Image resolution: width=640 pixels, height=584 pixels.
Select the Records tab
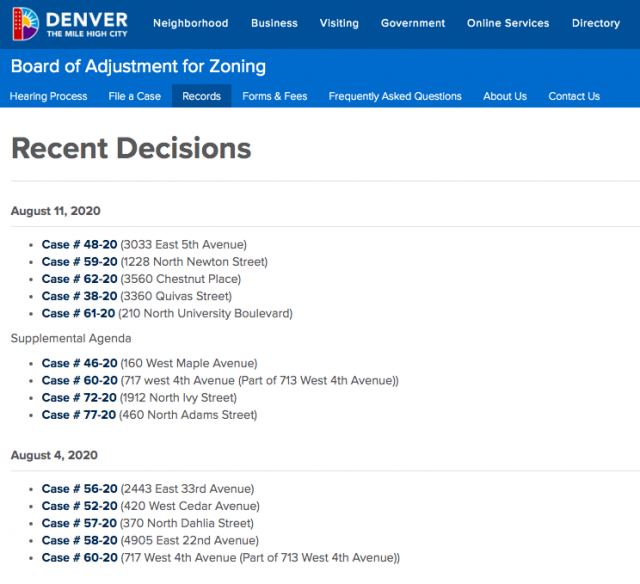pos(202,96)
